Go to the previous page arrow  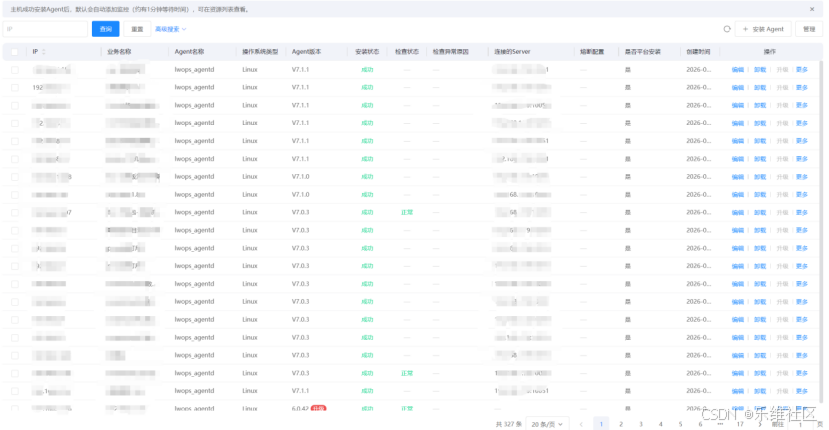[x=581, y=424]
